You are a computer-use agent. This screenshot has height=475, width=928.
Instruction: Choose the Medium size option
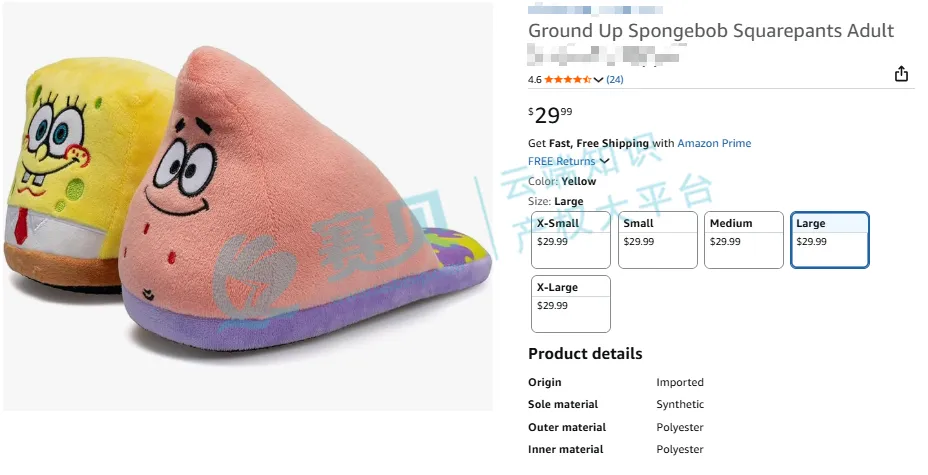click(x=743, y=240)
